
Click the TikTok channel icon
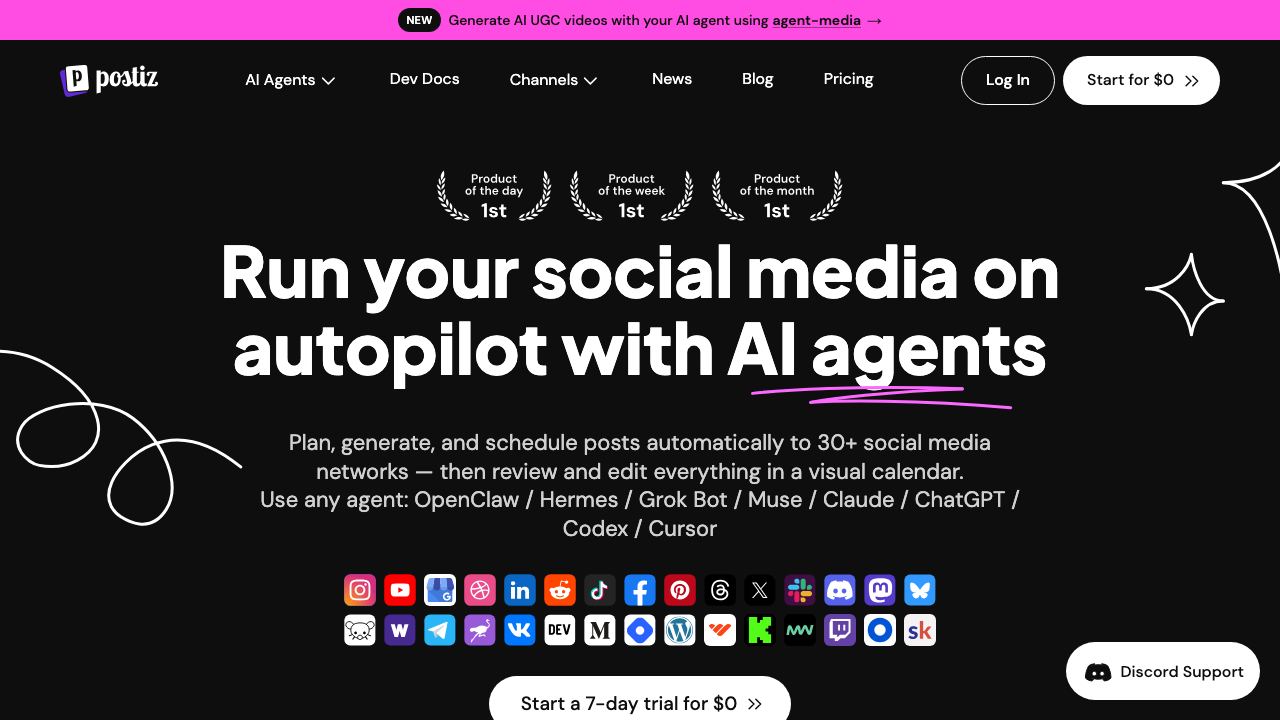point(600,590)
